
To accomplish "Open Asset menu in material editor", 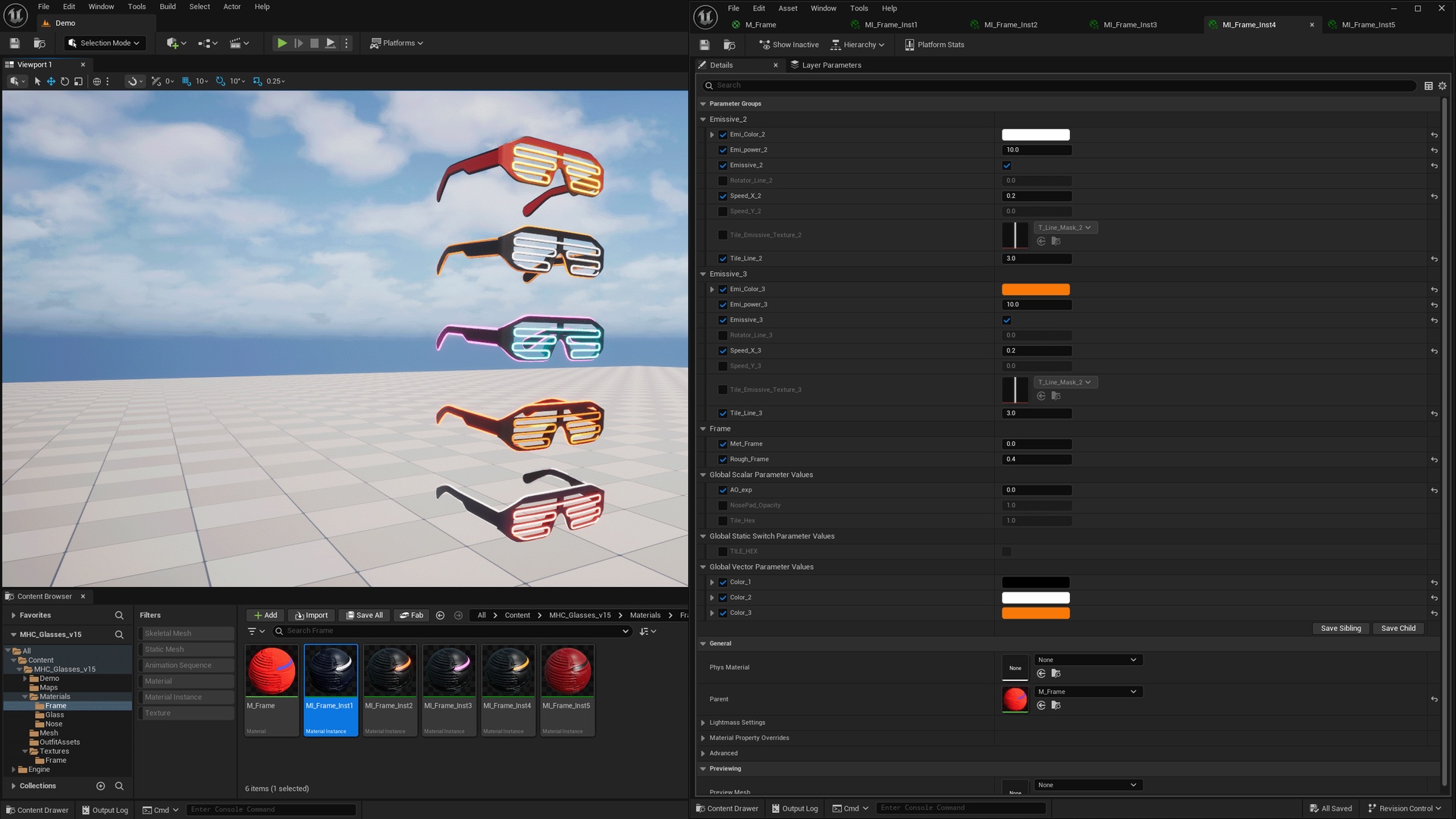I will point(788,8).
